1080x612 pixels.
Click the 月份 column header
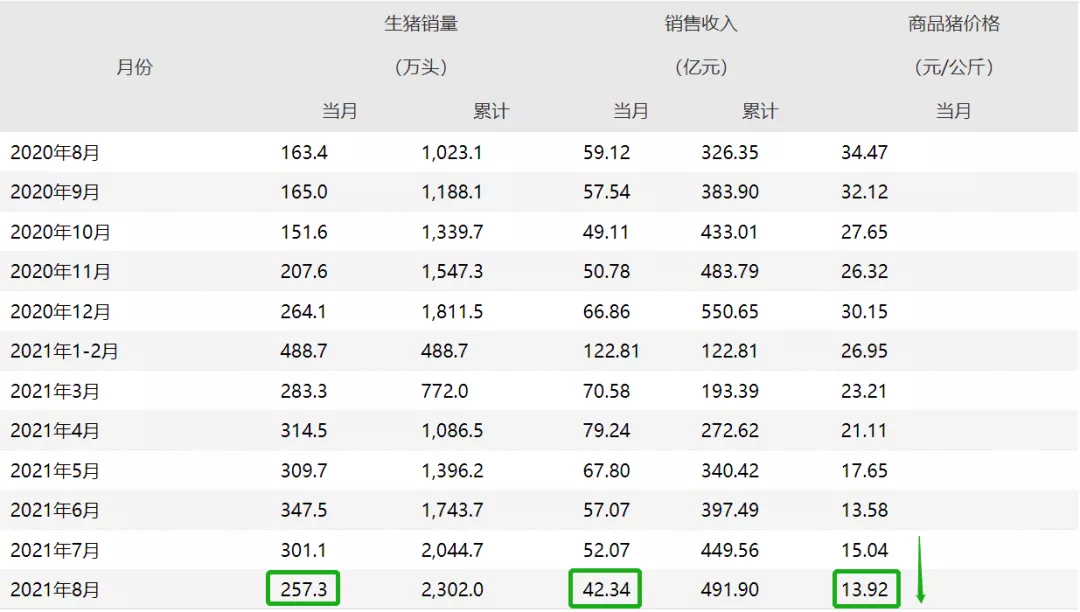(x=134, y=67)
